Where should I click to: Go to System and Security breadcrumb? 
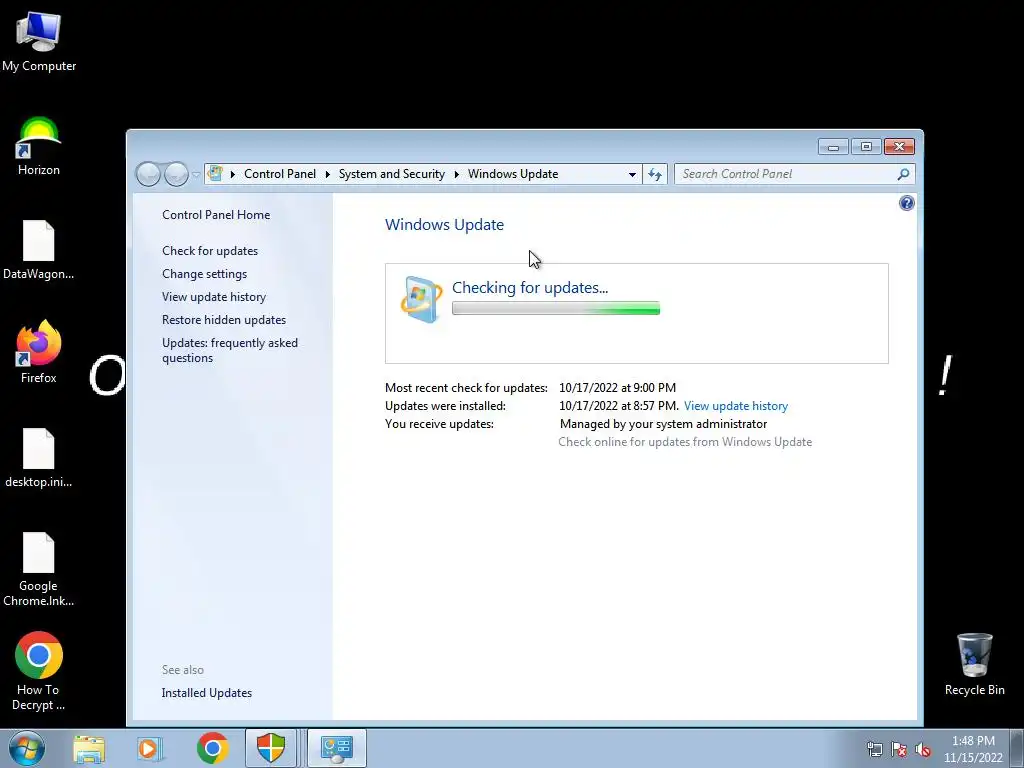point(391,174)
